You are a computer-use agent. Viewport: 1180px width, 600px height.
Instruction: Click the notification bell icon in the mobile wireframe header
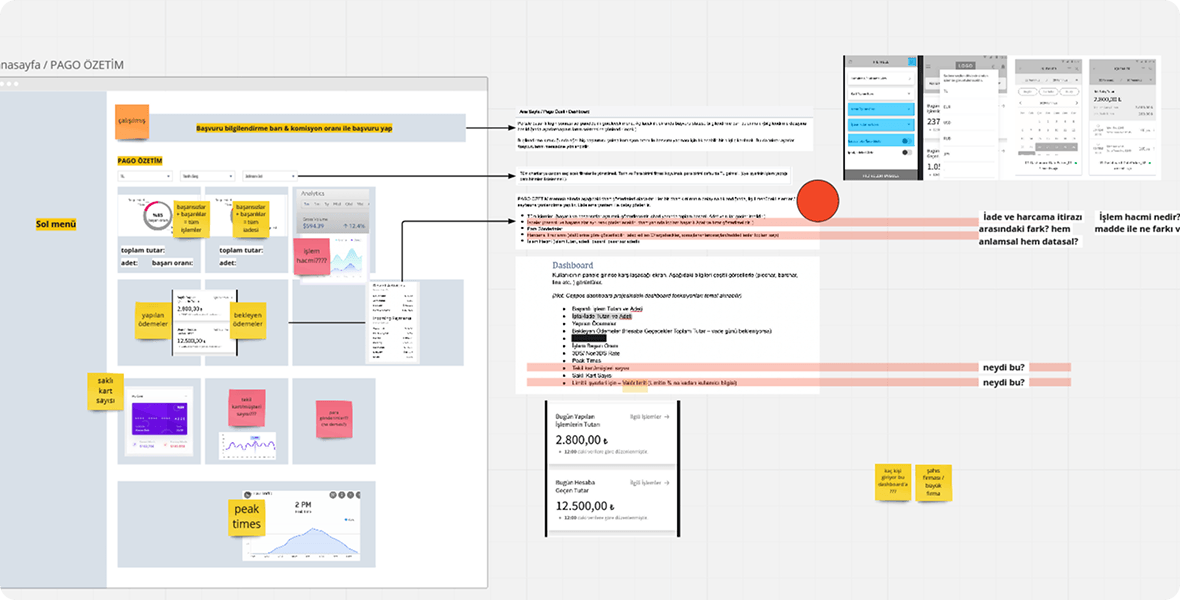1003,66
